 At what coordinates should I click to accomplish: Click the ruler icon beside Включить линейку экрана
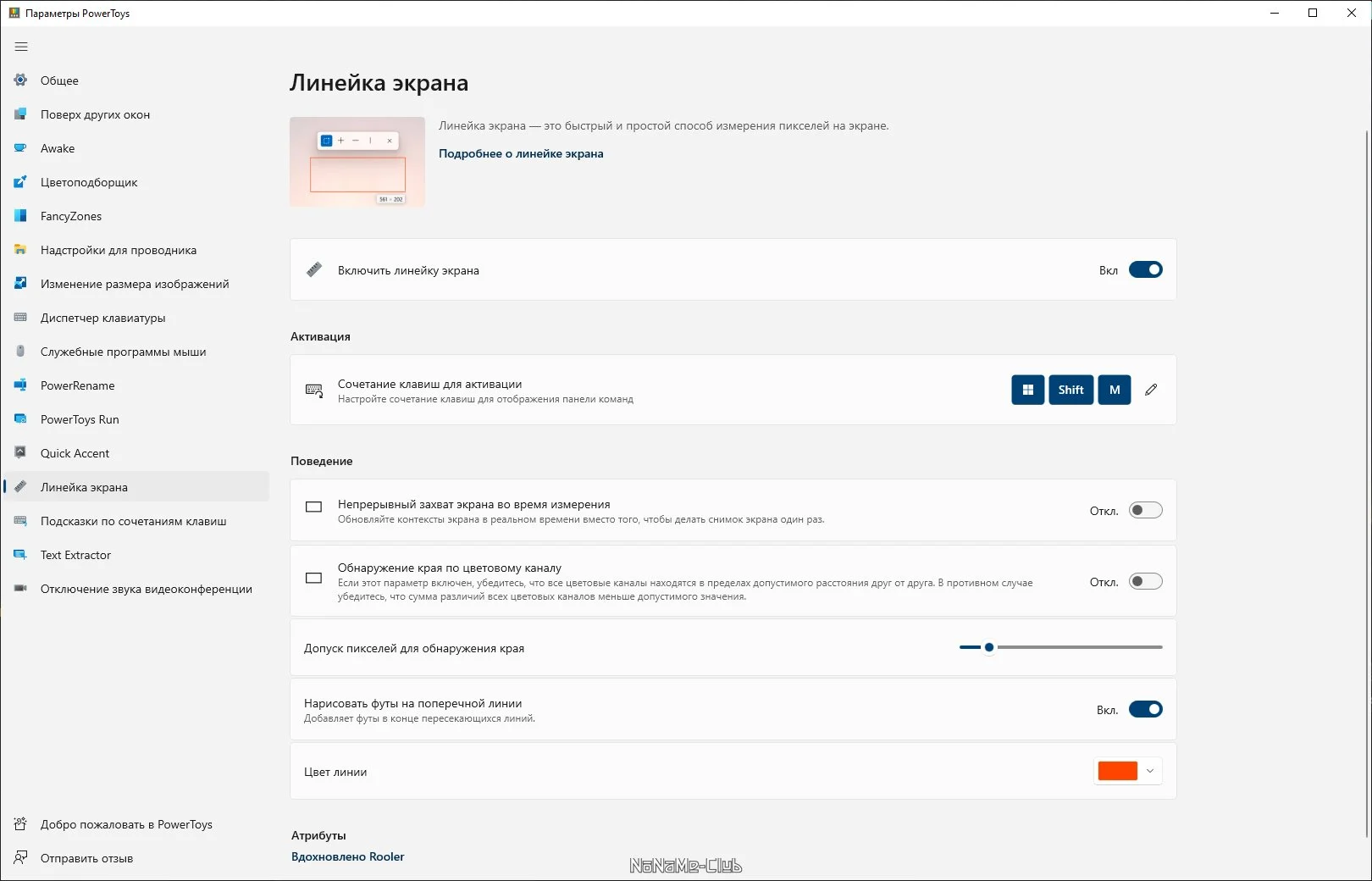point(314,270)
